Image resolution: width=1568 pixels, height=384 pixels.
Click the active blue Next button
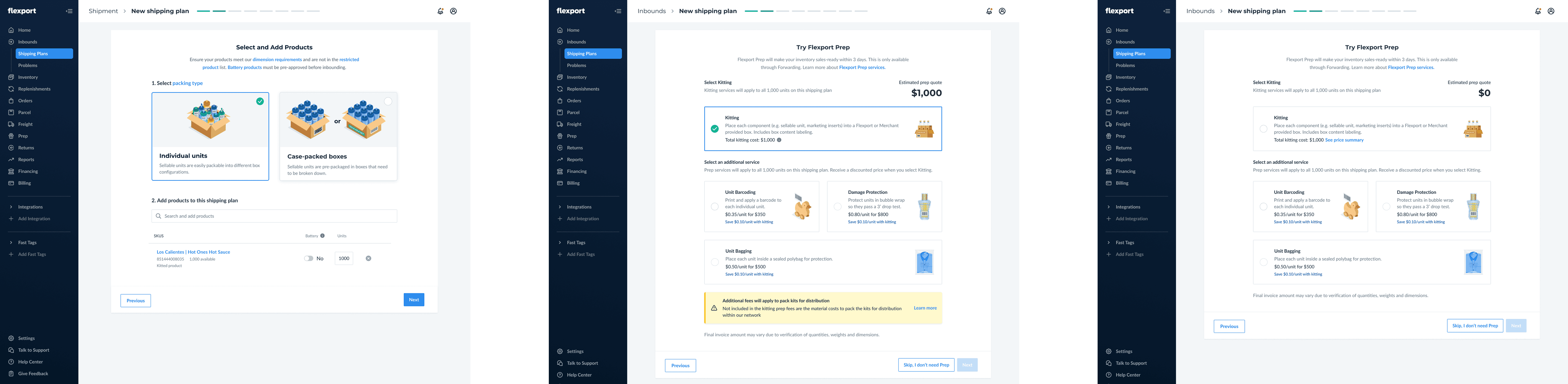(x=413, y=299)
